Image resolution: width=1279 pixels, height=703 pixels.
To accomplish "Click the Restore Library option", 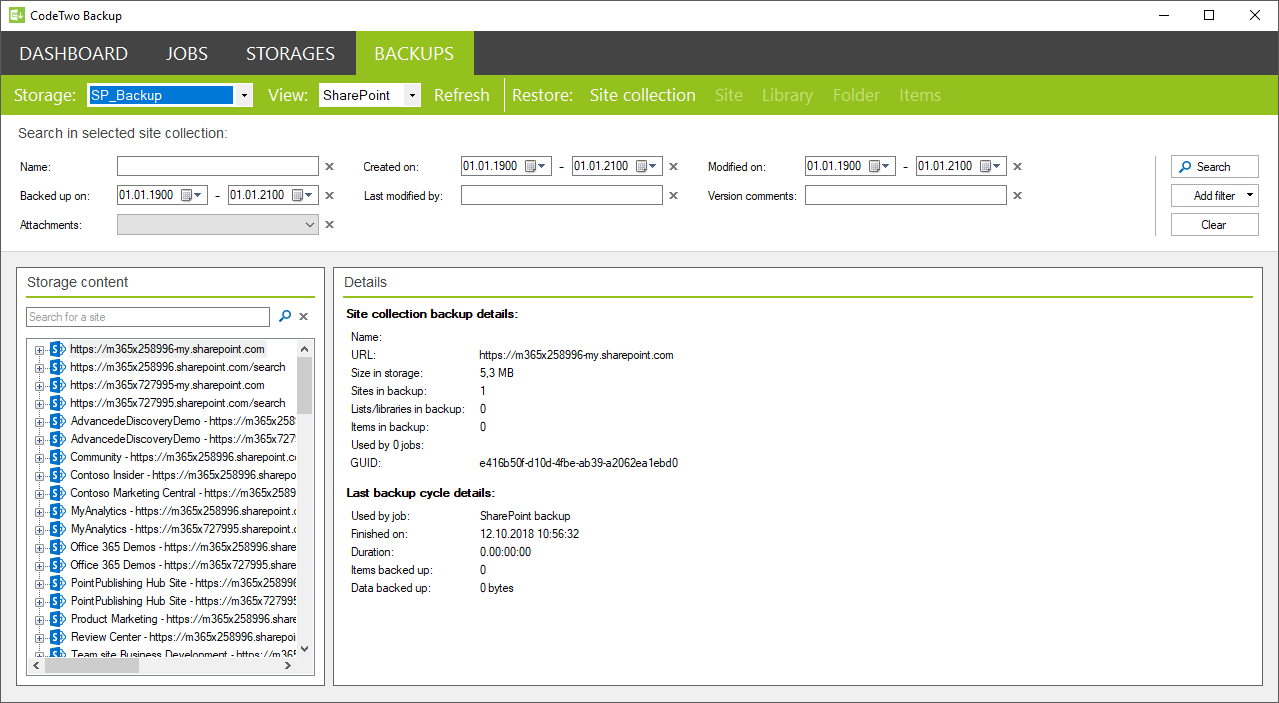I will [787, 95].
